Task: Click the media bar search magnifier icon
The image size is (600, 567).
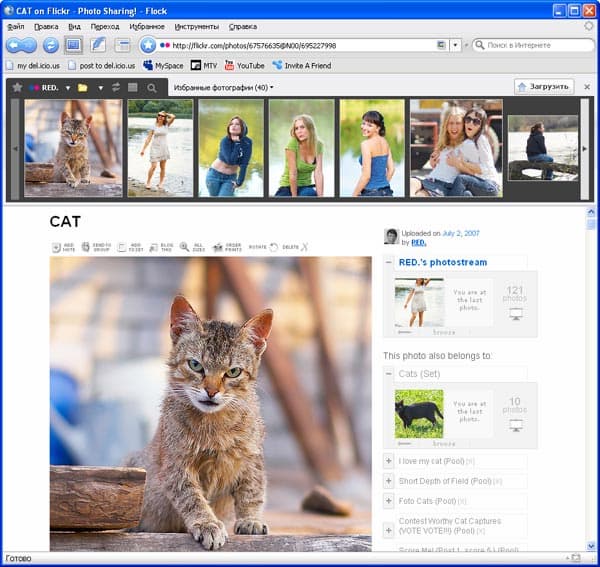Action: 152,88
